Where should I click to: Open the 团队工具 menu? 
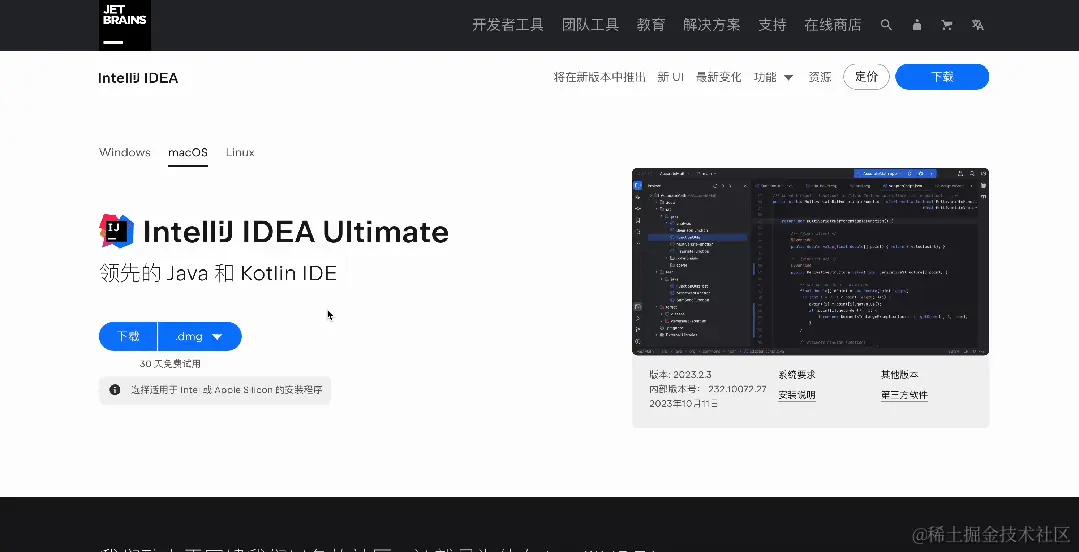coord(590,25)
